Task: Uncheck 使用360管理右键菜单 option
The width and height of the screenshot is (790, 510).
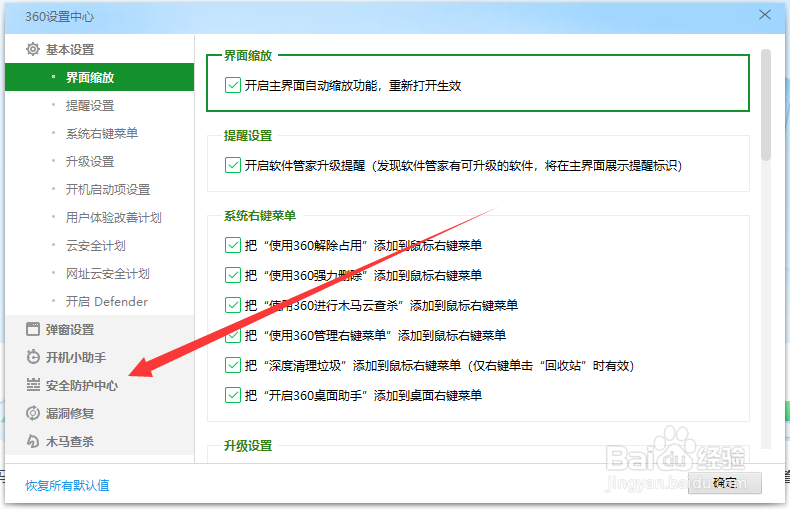Action: point(233,335)
